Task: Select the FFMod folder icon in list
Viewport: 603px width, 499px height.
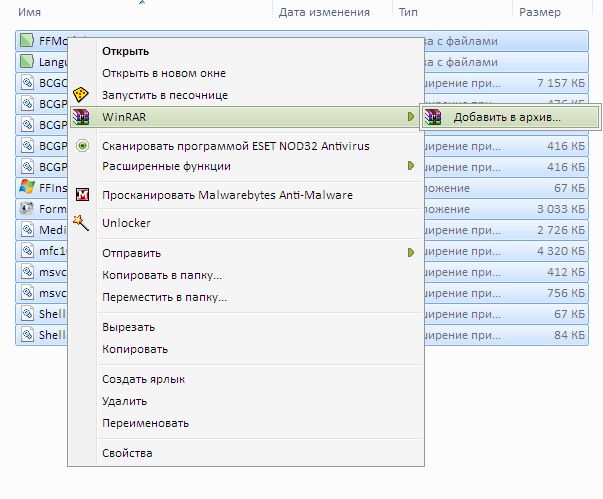Action: (x=28, y=41)
